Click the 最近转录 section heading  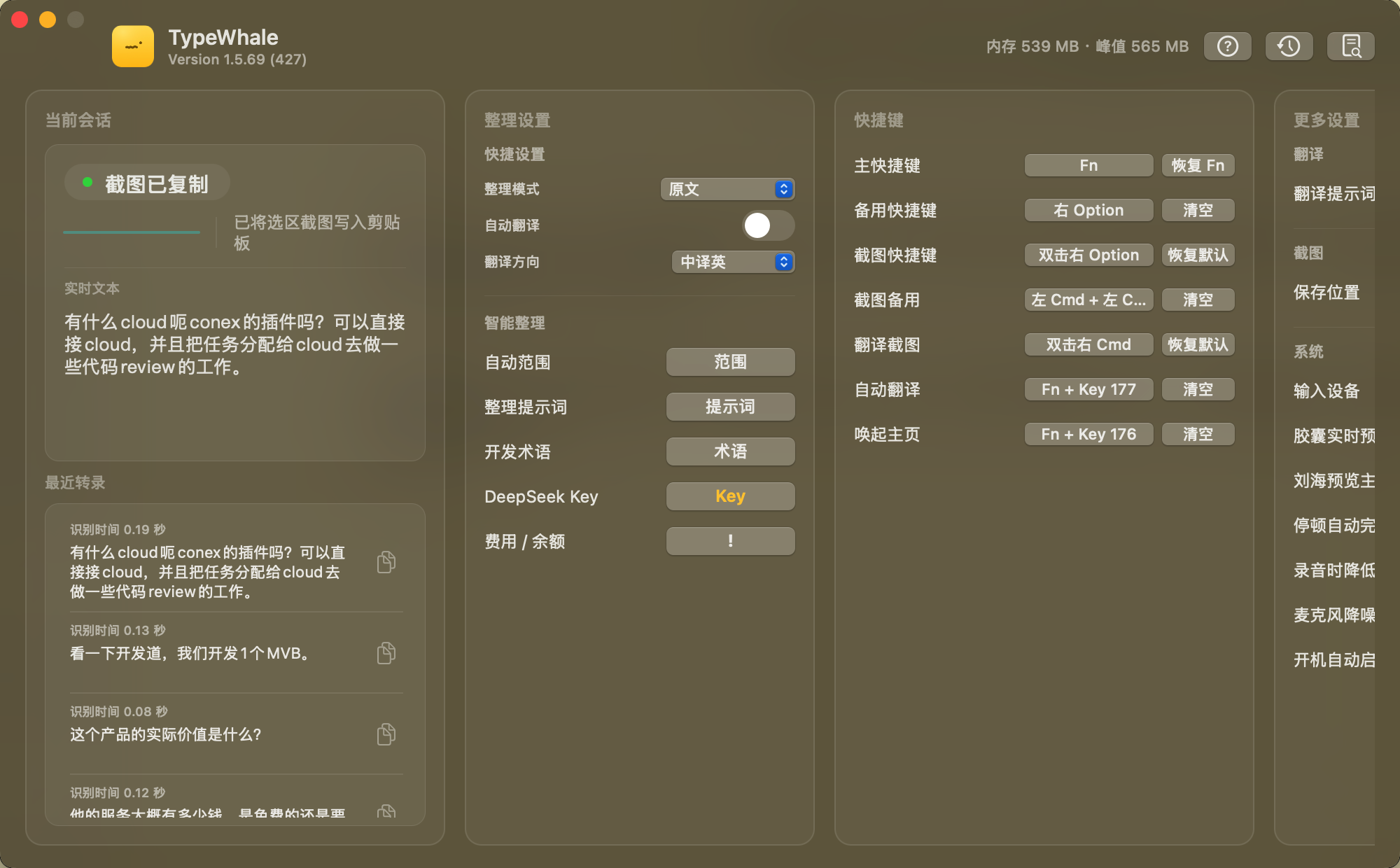click(x=75, y=482)
